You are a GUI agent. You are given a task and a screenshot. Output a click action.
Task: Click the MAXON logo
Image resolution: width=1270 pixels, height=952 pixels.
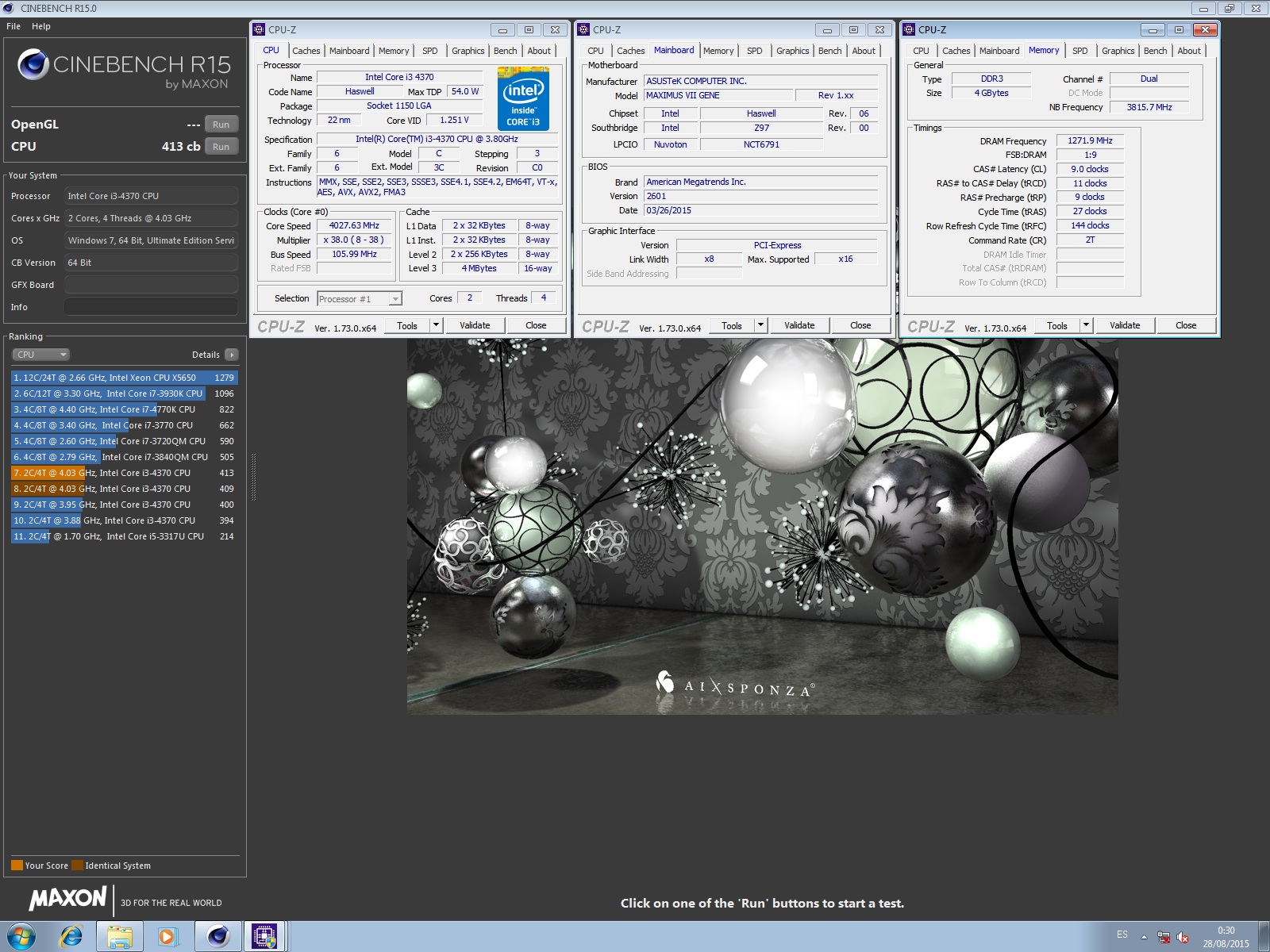click(x=67, y=898)
